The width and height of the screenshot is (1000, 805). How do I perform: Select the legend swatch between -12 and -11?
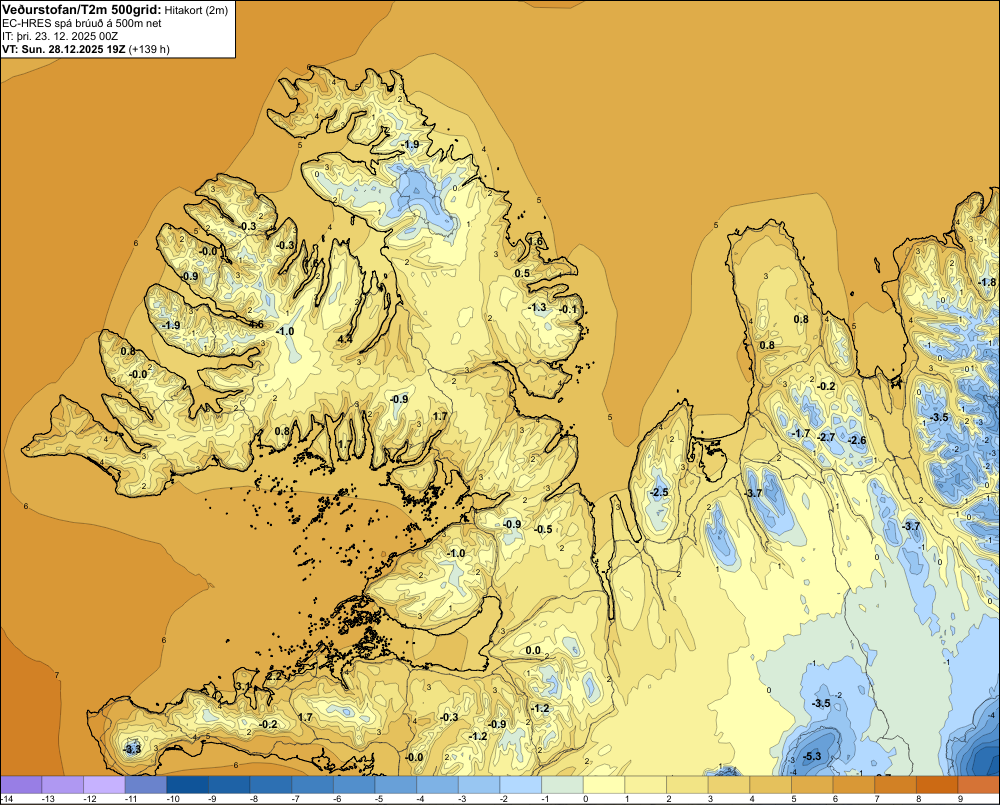tap(105, 785)
